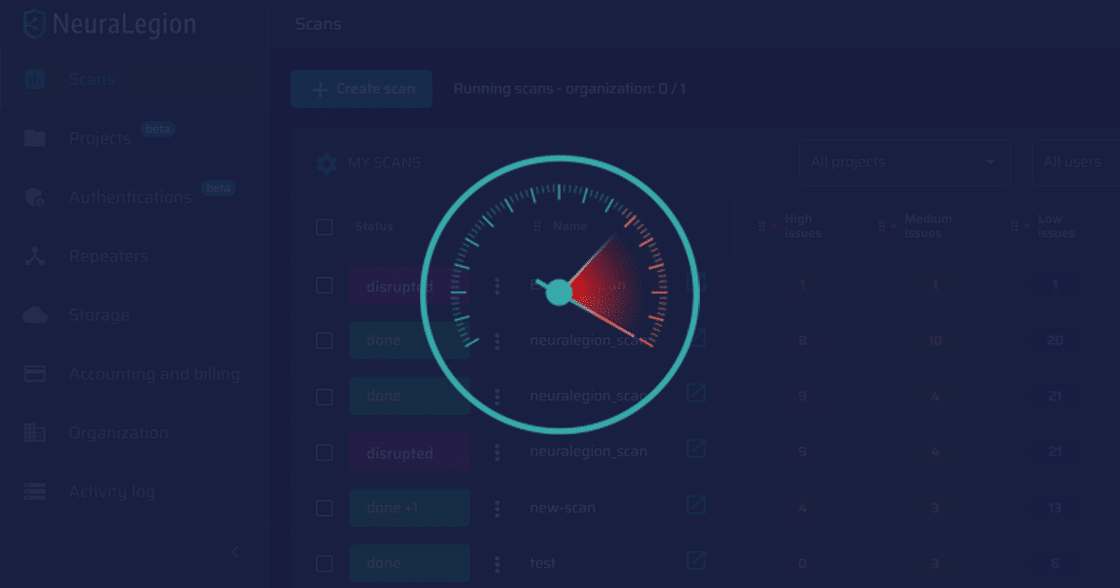Click test scan open-in-new-window icon

coord(696,559)
